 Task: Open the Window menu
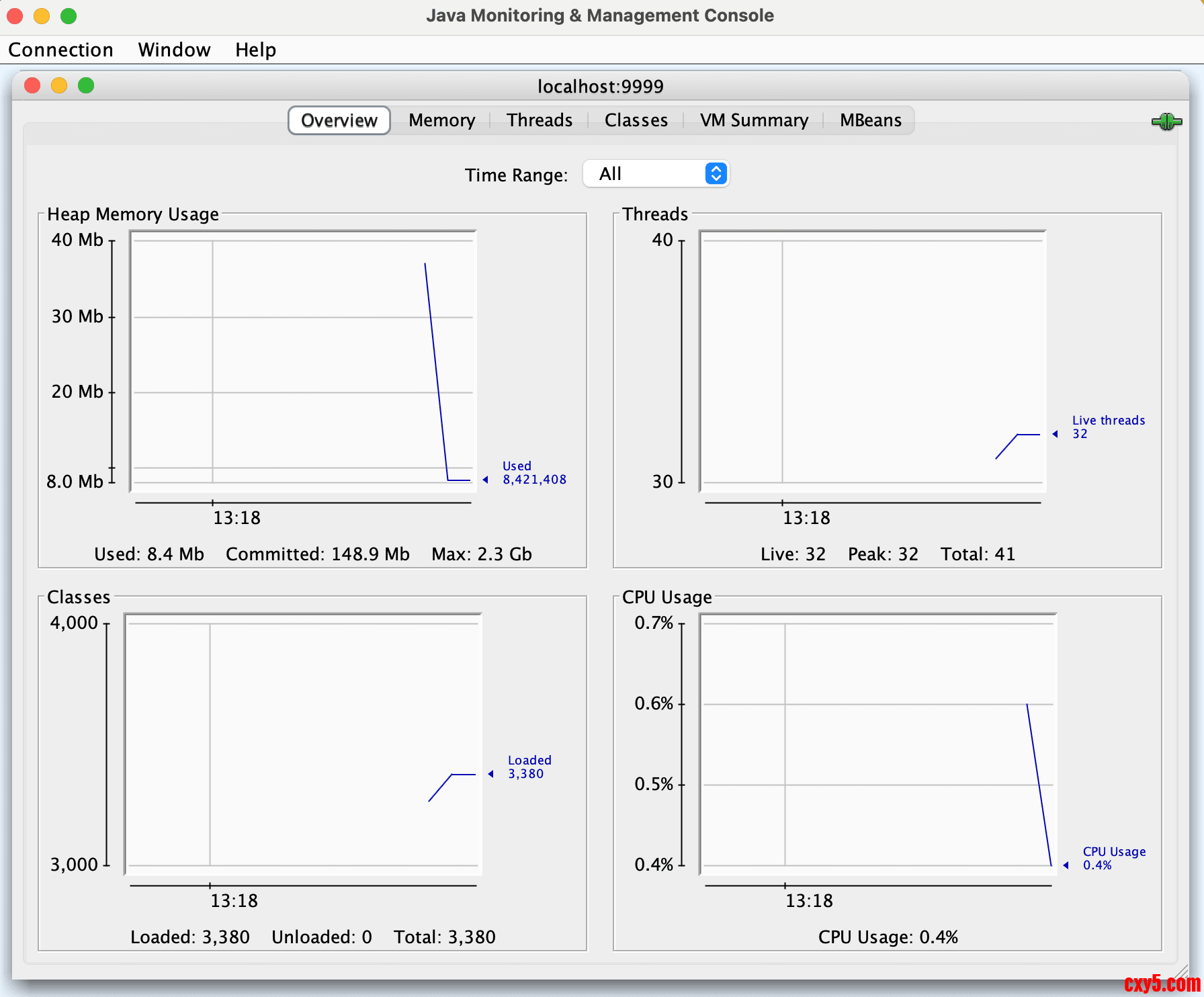174,50
